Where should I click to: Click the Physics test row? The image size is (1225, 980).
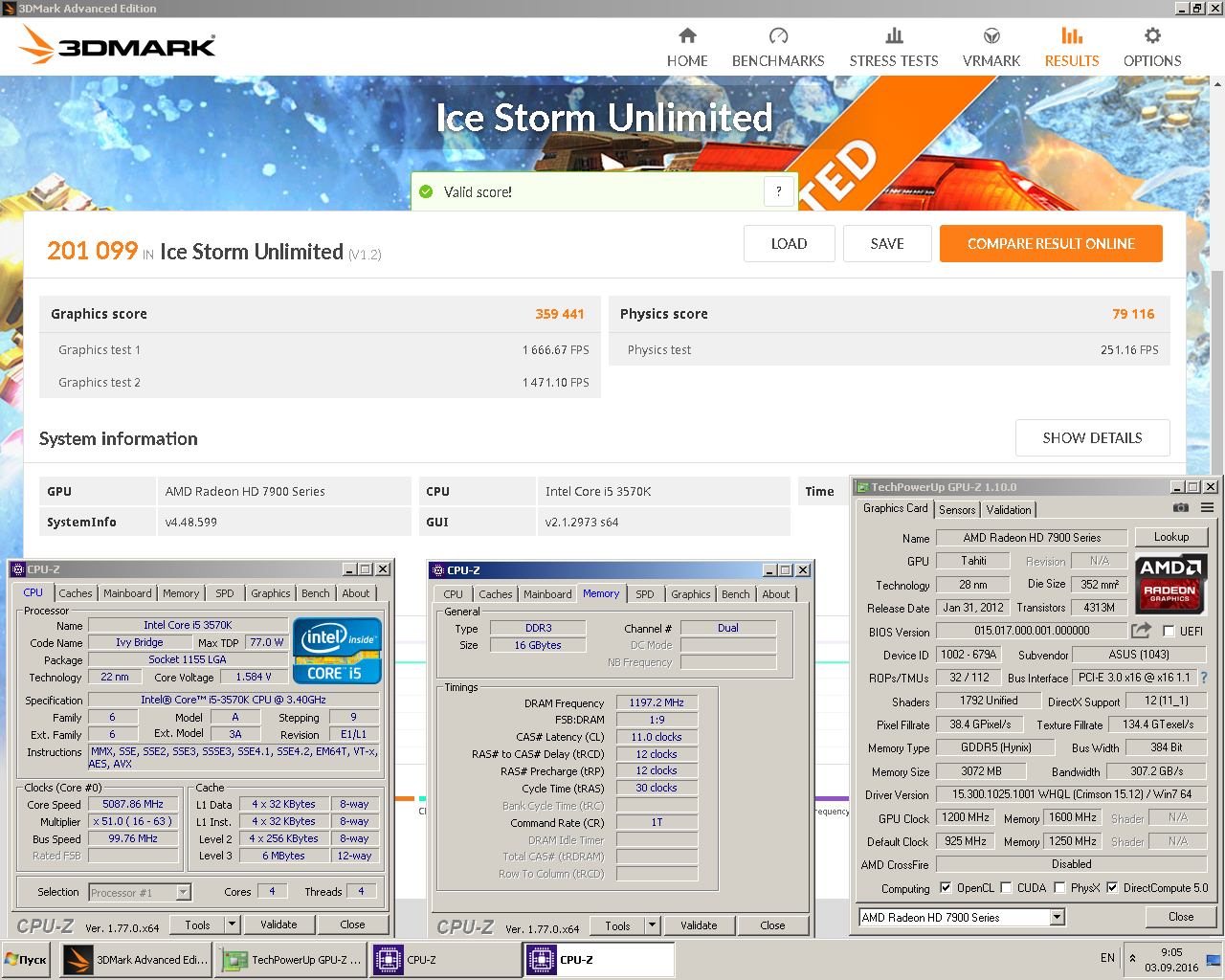889,350
